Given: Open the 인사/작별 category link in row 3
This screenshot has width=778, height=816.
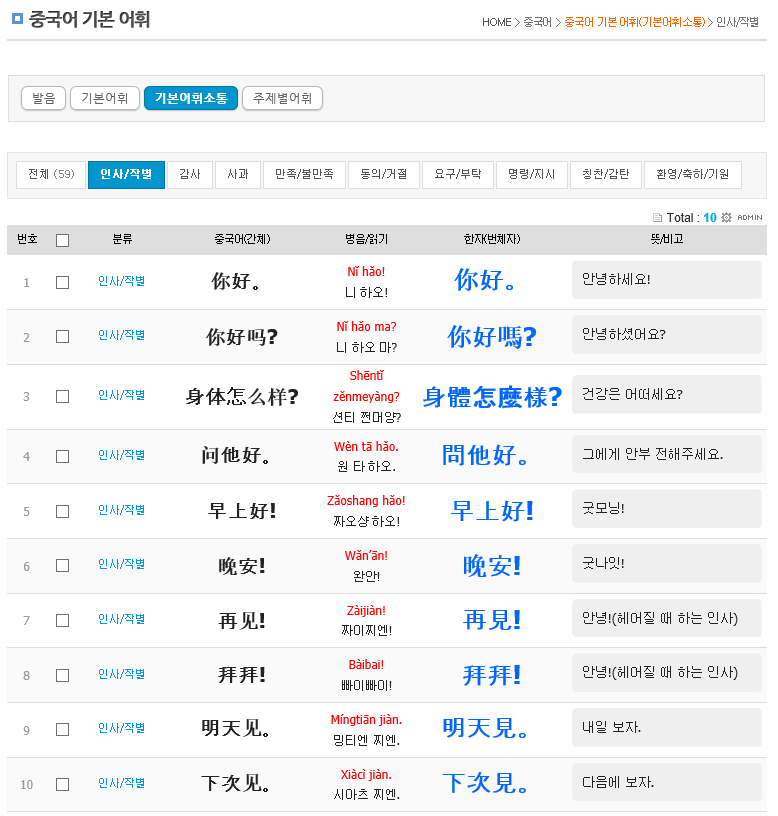Looking at the screenshot, I should point(121,395).
